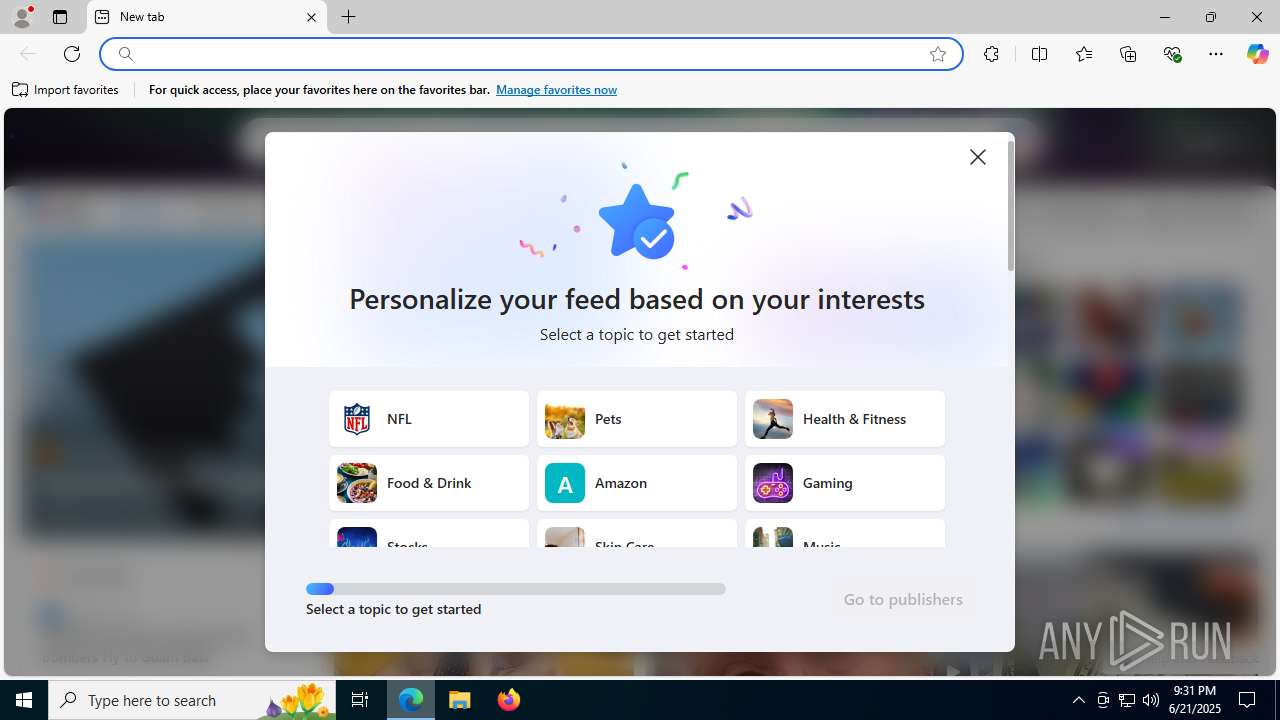
Task: Open the Extensions puzzle icon
Action: pyautogui.click(x=991, y=54)
